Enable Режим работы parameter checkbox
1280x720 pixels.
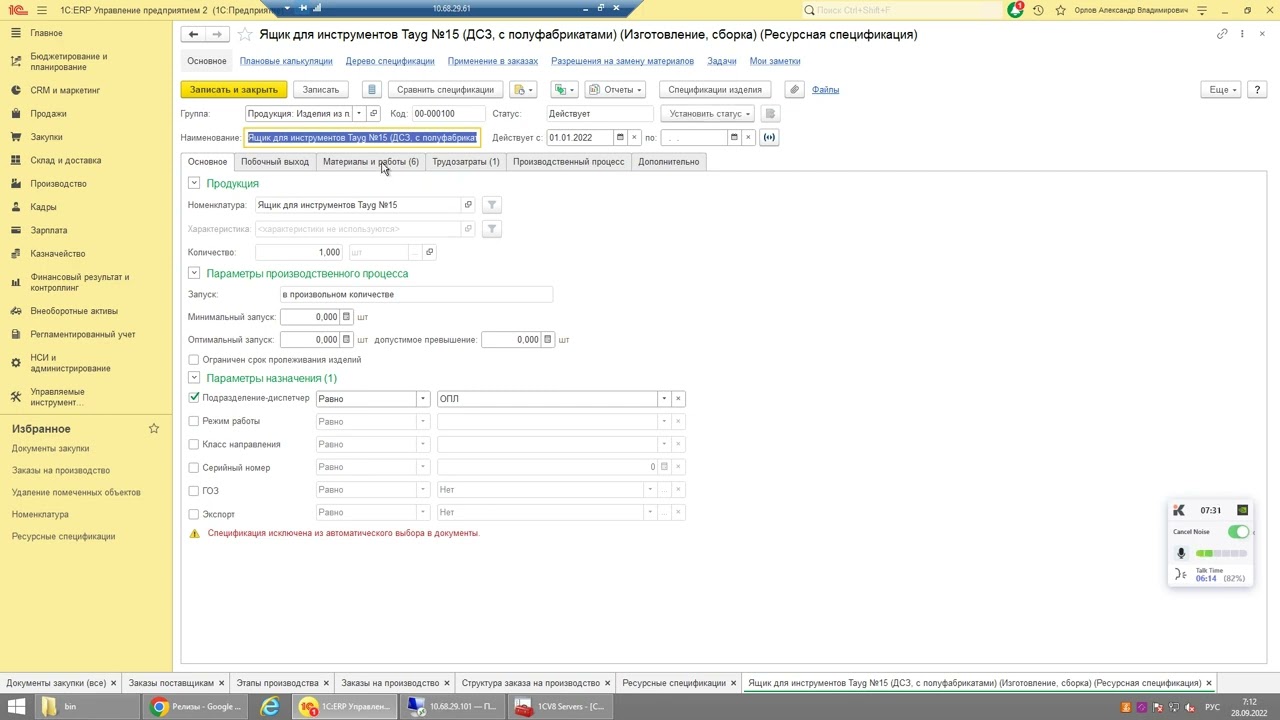(194, 421)
